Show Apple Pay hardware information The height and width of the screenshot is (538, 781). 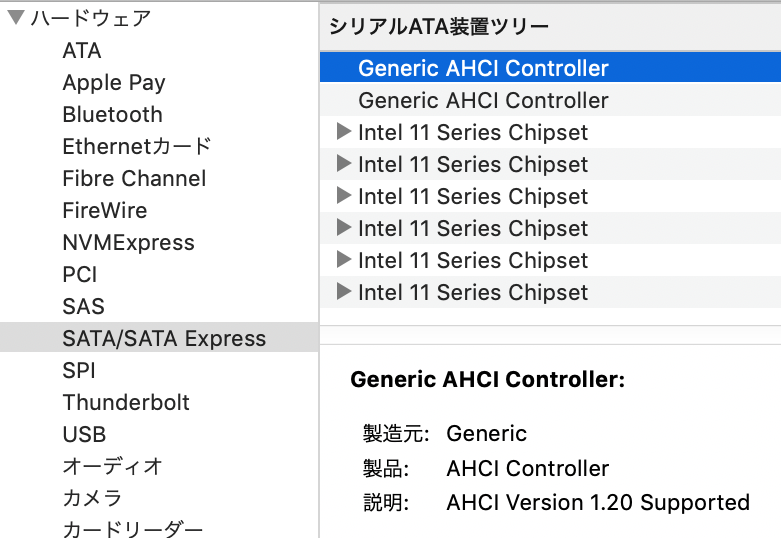(114, 83)
